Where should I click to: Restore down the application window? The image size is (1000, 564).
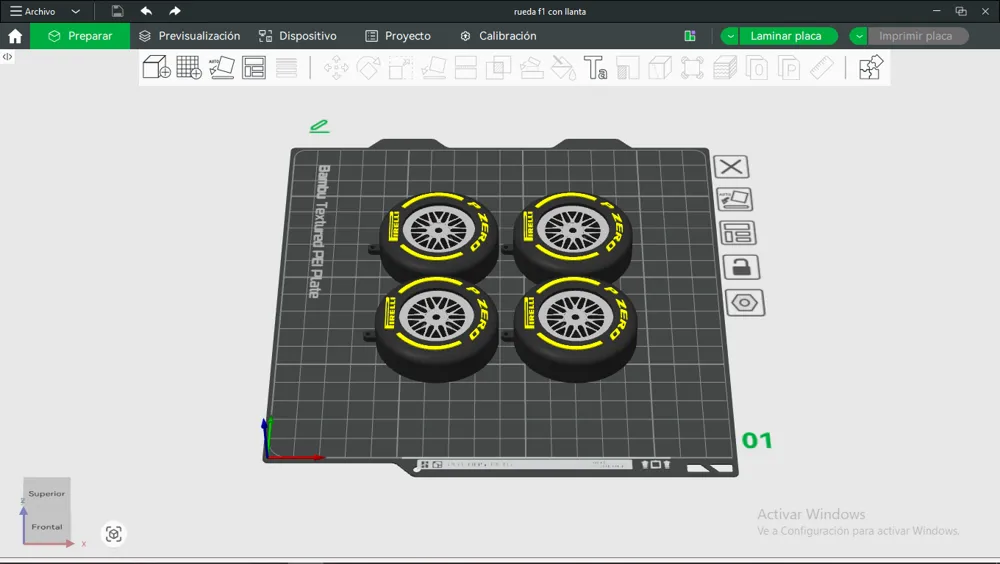tap(961, 11)
